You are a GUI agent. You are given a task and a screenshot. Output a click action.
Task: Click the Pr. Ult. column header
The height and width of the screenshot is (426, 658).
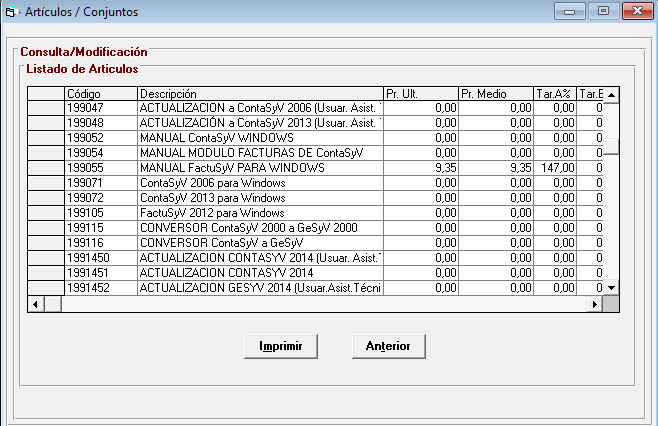click(x=420, y=94)
